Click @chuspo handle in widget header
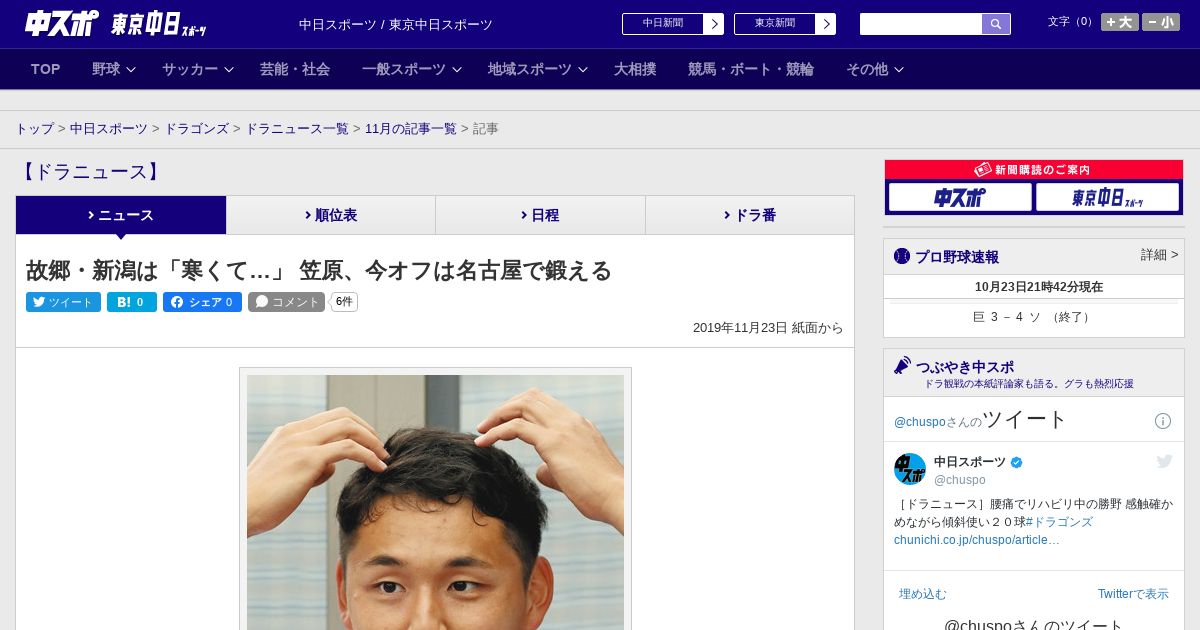Viewport: 1200px width, 630px height. click(920, 422)
